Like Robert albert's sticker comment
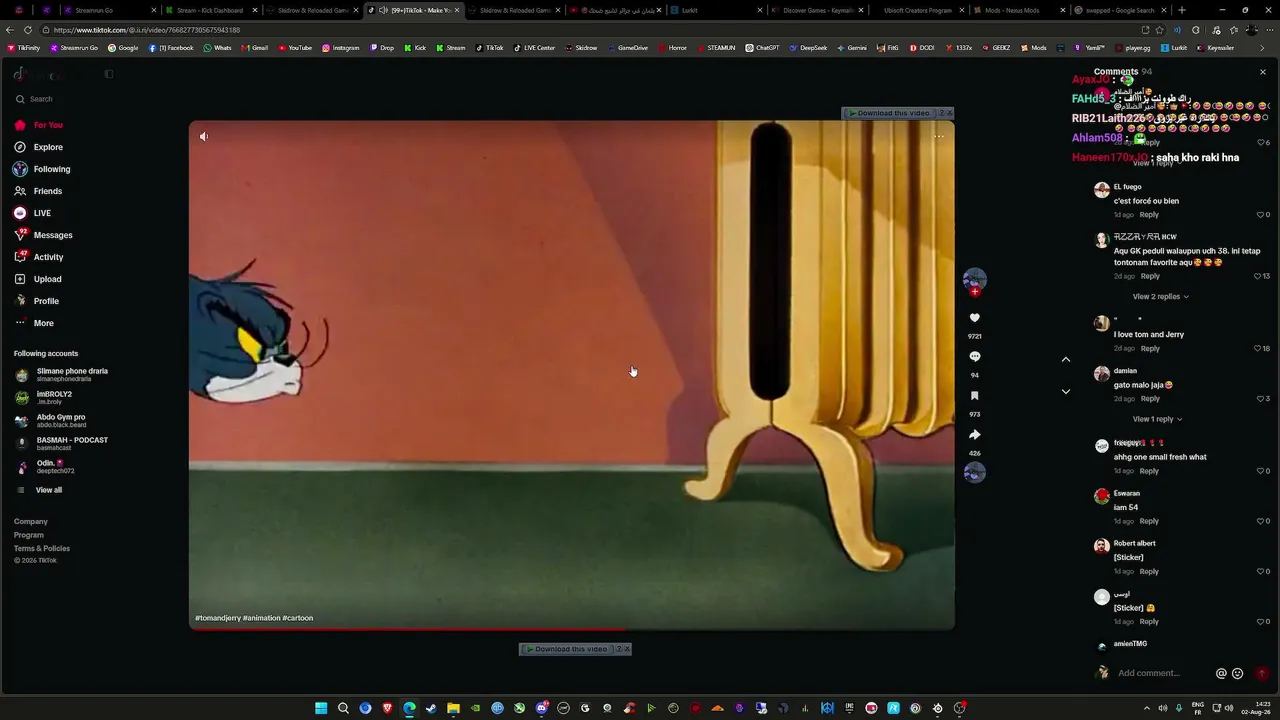1280x720 pixels. pos(1260,572)
